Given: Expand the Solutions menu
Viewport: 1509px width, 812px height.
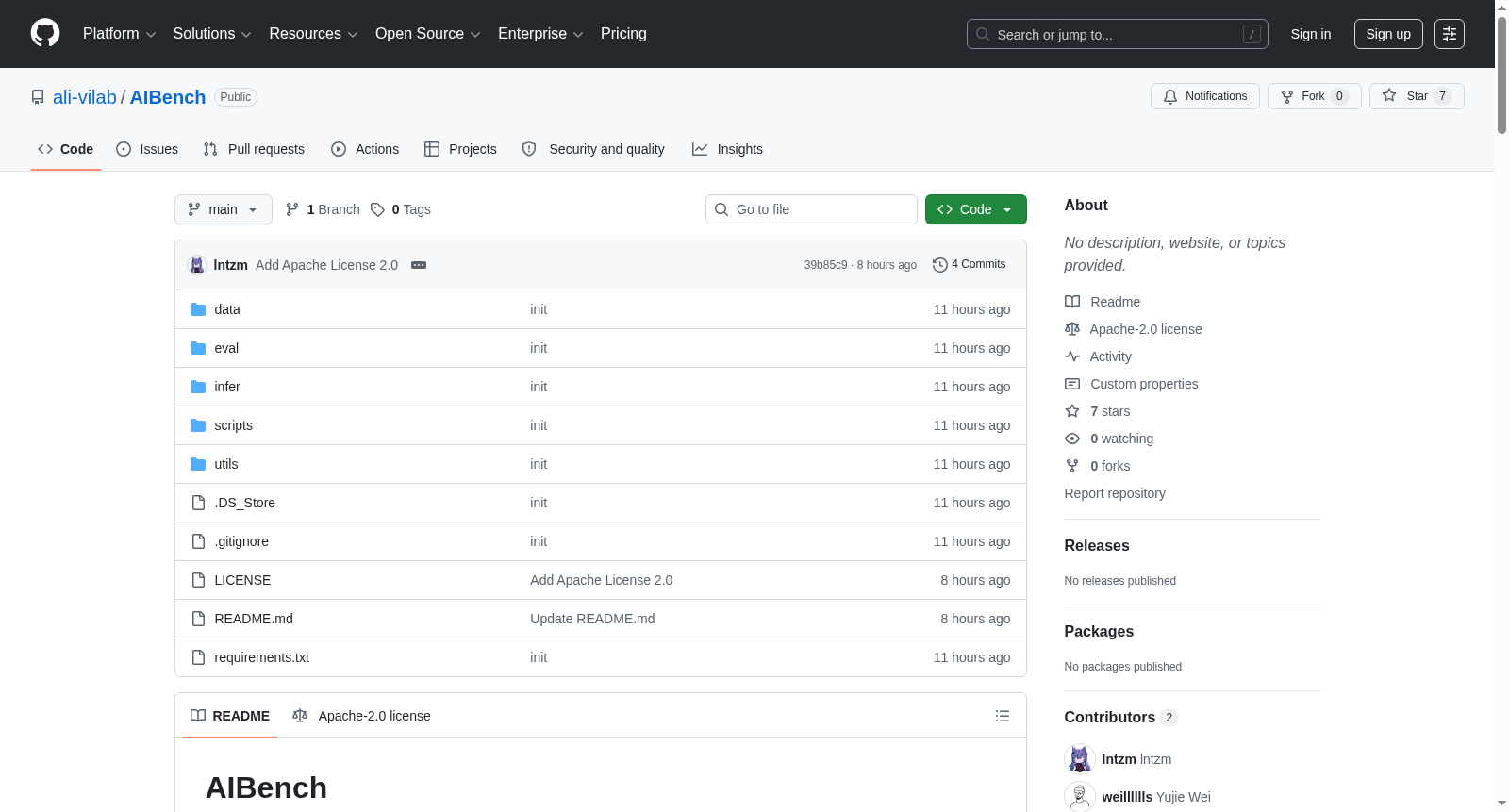Looking at the screenshot, I should [212, 34].
